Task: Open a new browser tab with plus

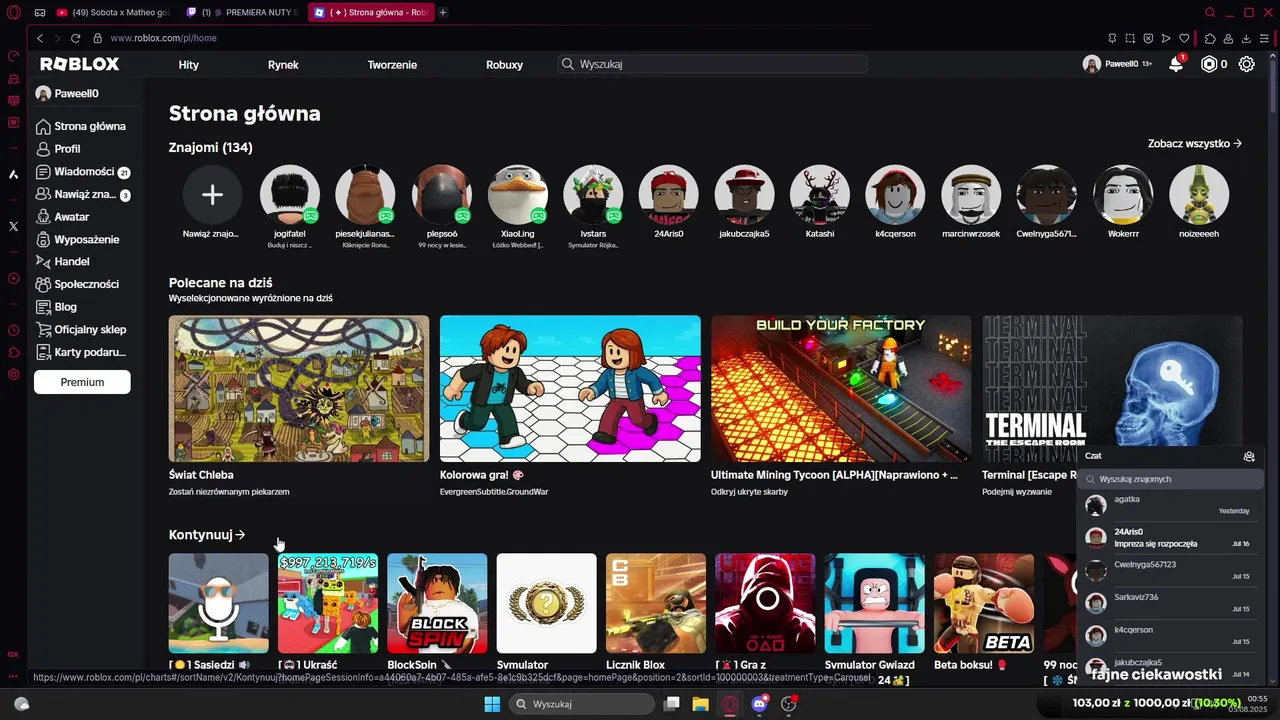Action: (443, 12)
